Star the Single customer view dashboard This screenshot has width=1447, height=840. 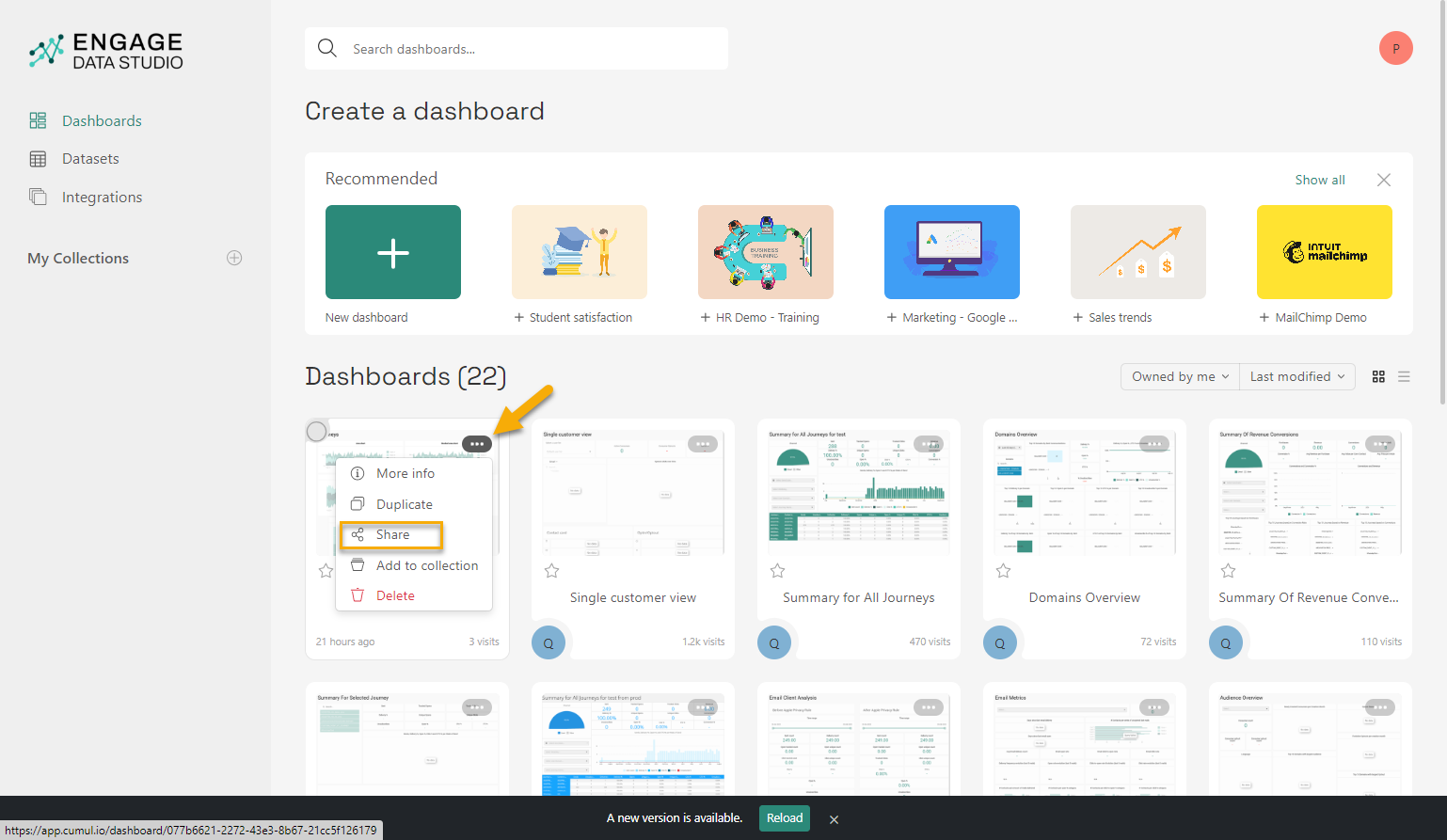pos(552,570)
